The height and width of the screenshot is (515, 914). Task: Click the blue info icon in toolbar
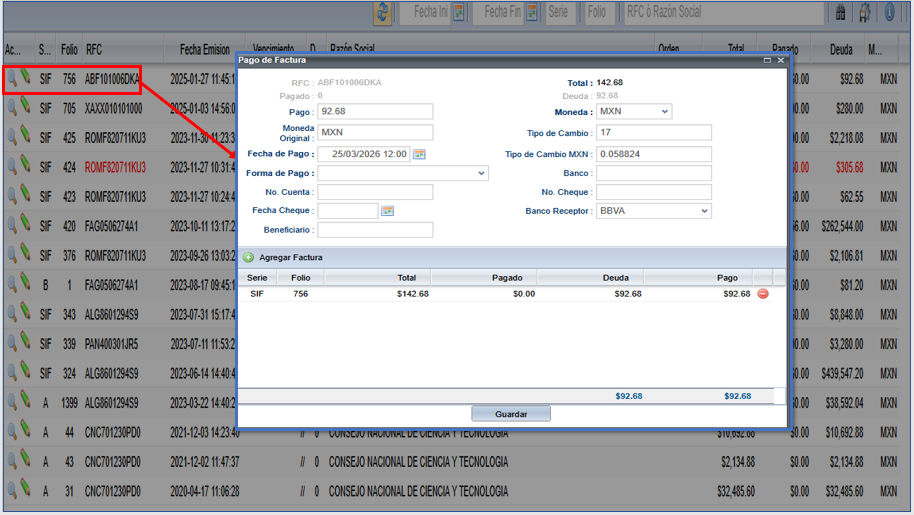click(890, 12)
